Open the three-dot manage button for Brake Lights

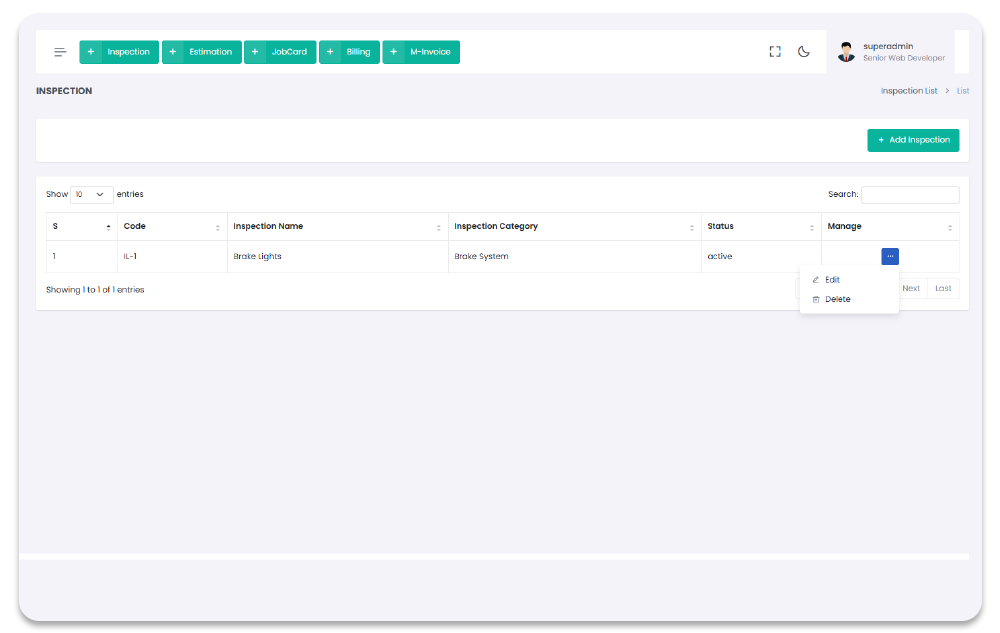[x=889, y=257]
